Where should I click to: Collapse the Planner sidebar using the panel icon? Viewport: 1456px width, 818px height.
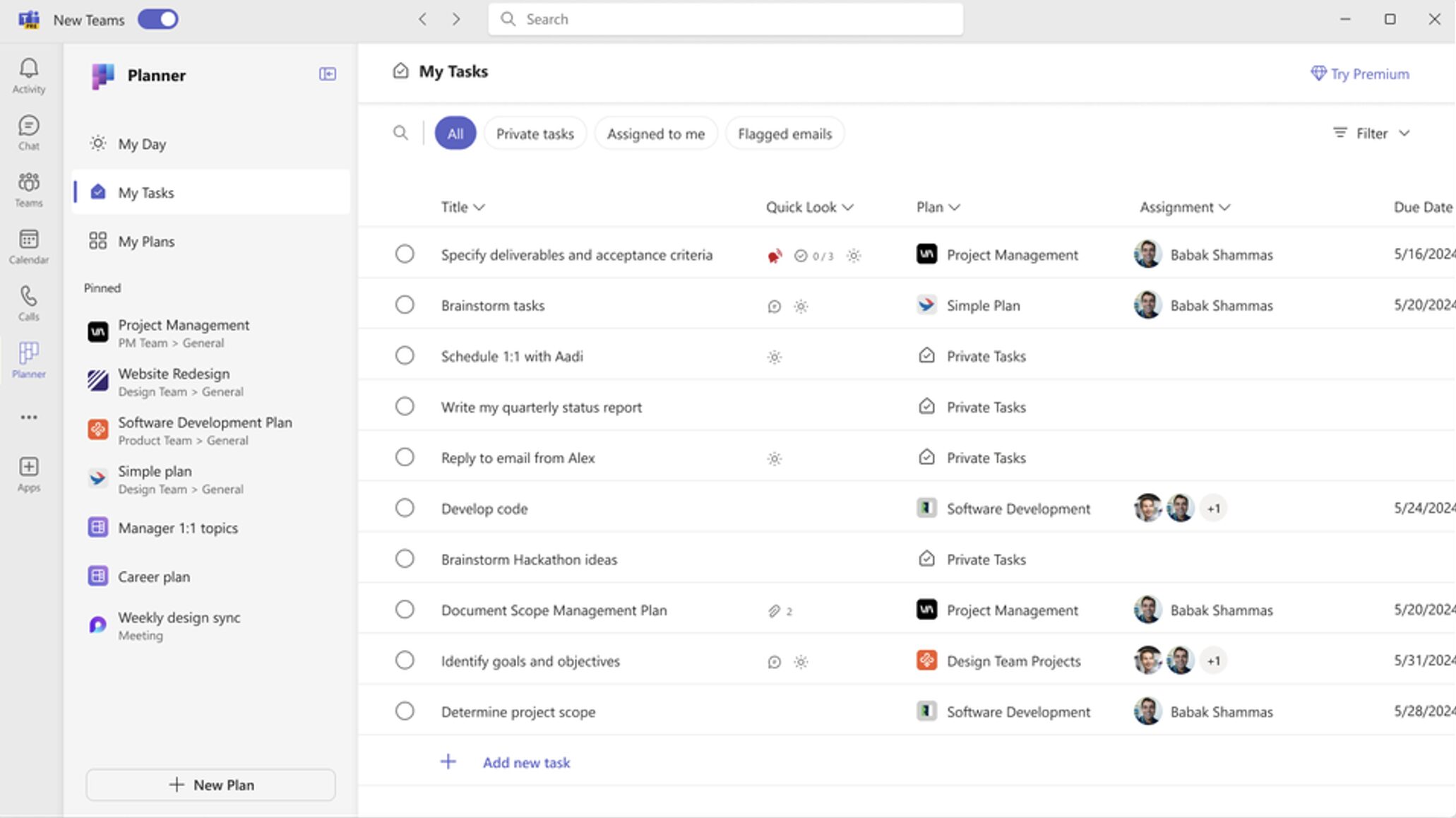coord(327,73)
